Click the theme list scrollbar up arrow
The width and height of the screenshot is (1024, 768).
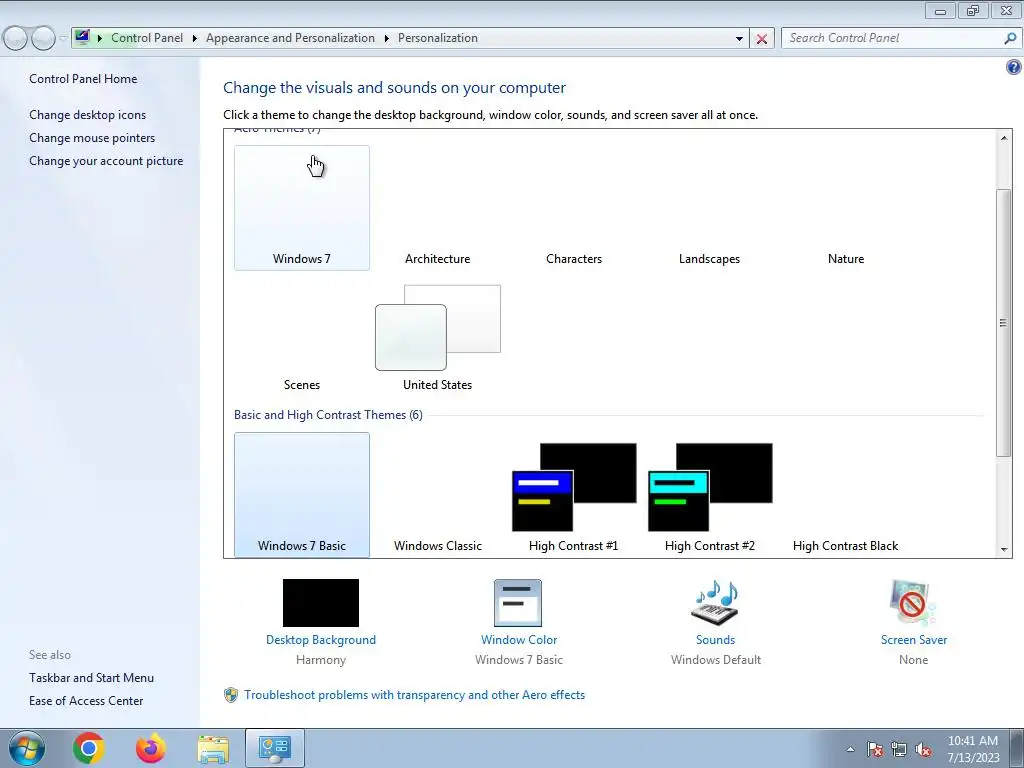pos(1004,138)
